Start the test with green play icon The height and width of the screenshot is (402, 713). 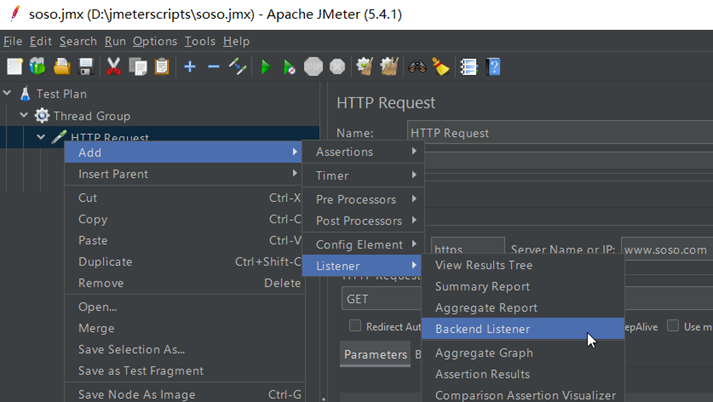(x=266, y=67)
